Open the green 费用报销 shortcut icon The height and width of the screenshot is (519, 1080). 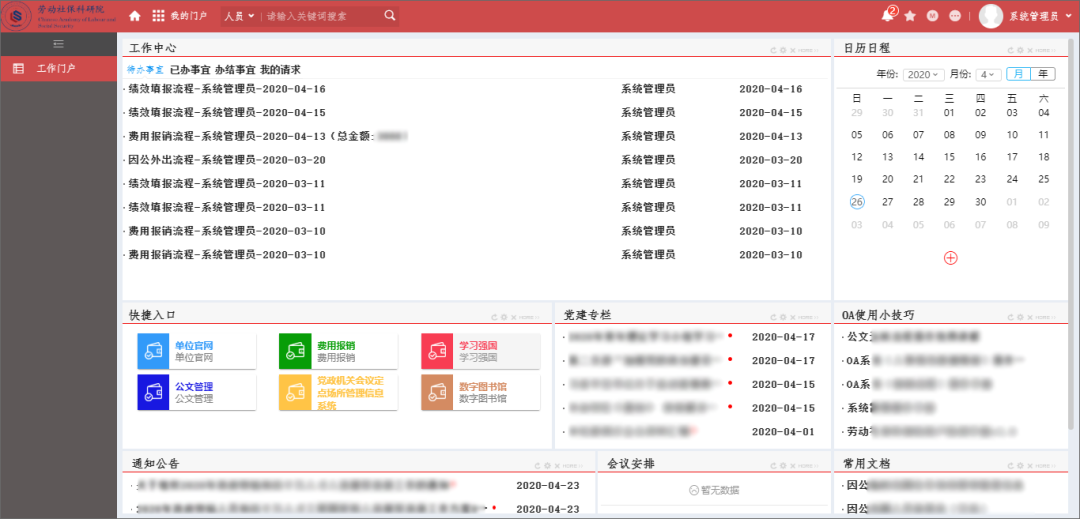295,350
